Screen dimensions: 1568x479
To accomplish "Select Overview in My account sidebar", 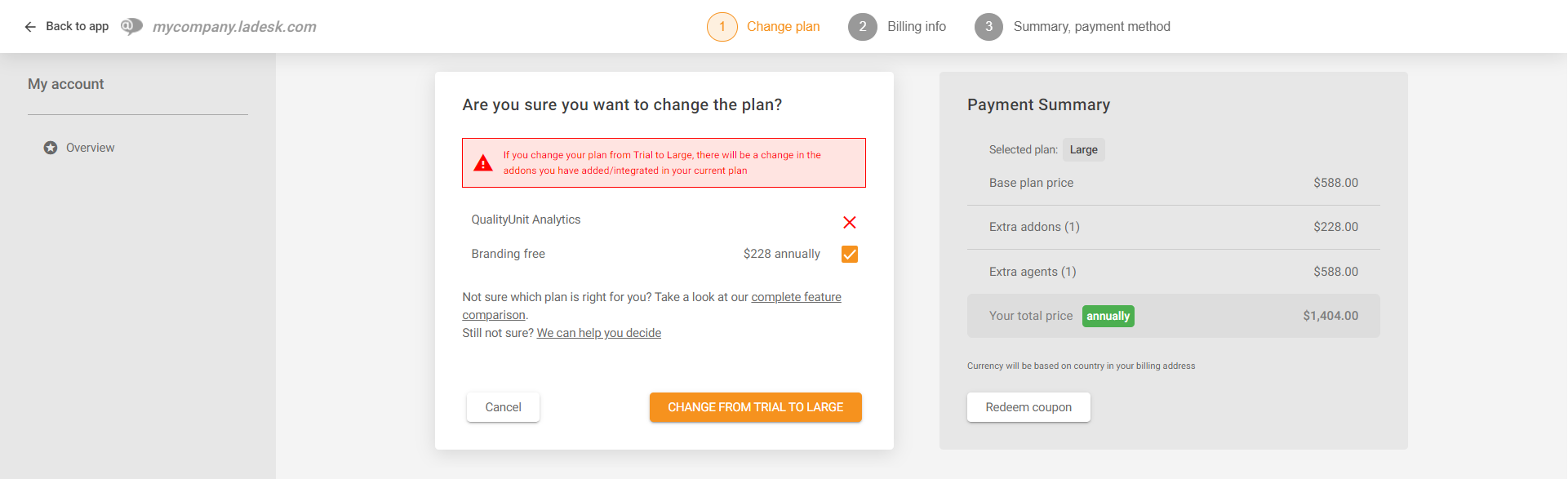I will pos(90,148).
